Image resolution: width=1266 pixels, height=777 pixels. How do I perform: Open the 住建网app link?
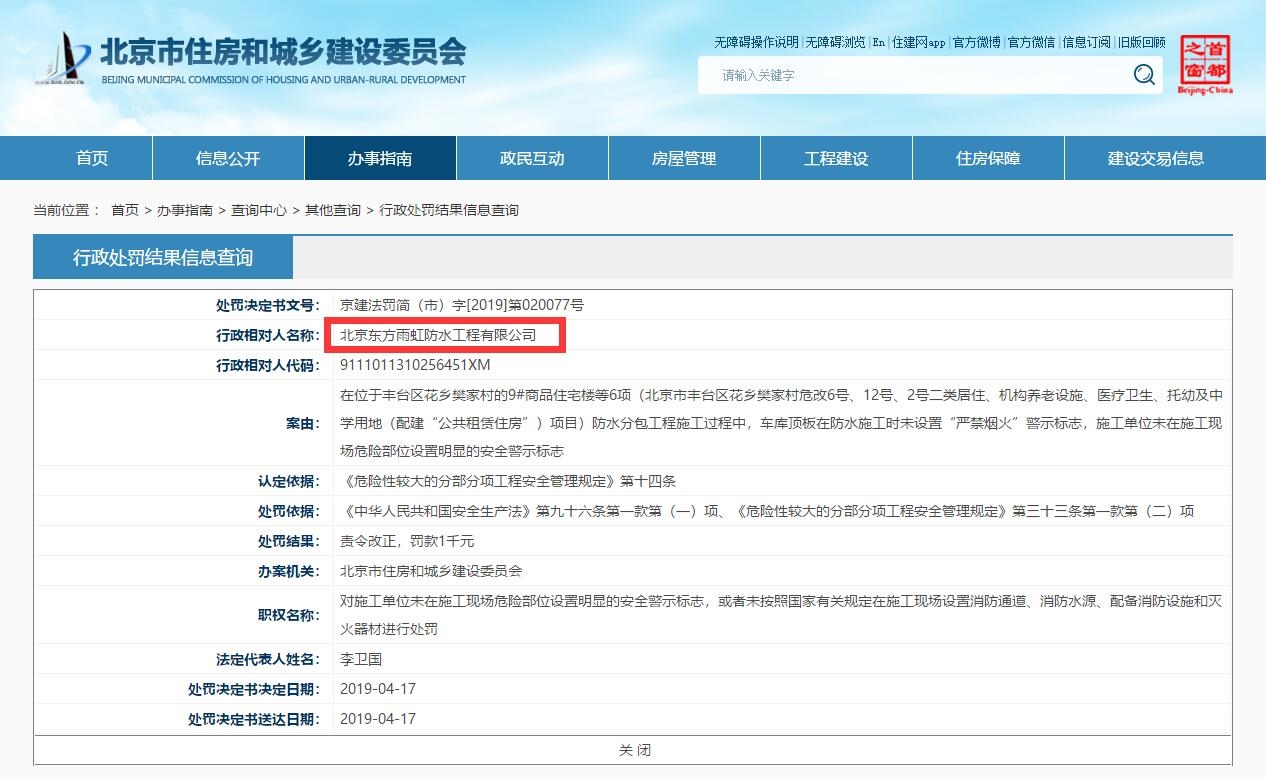[918, 42]
